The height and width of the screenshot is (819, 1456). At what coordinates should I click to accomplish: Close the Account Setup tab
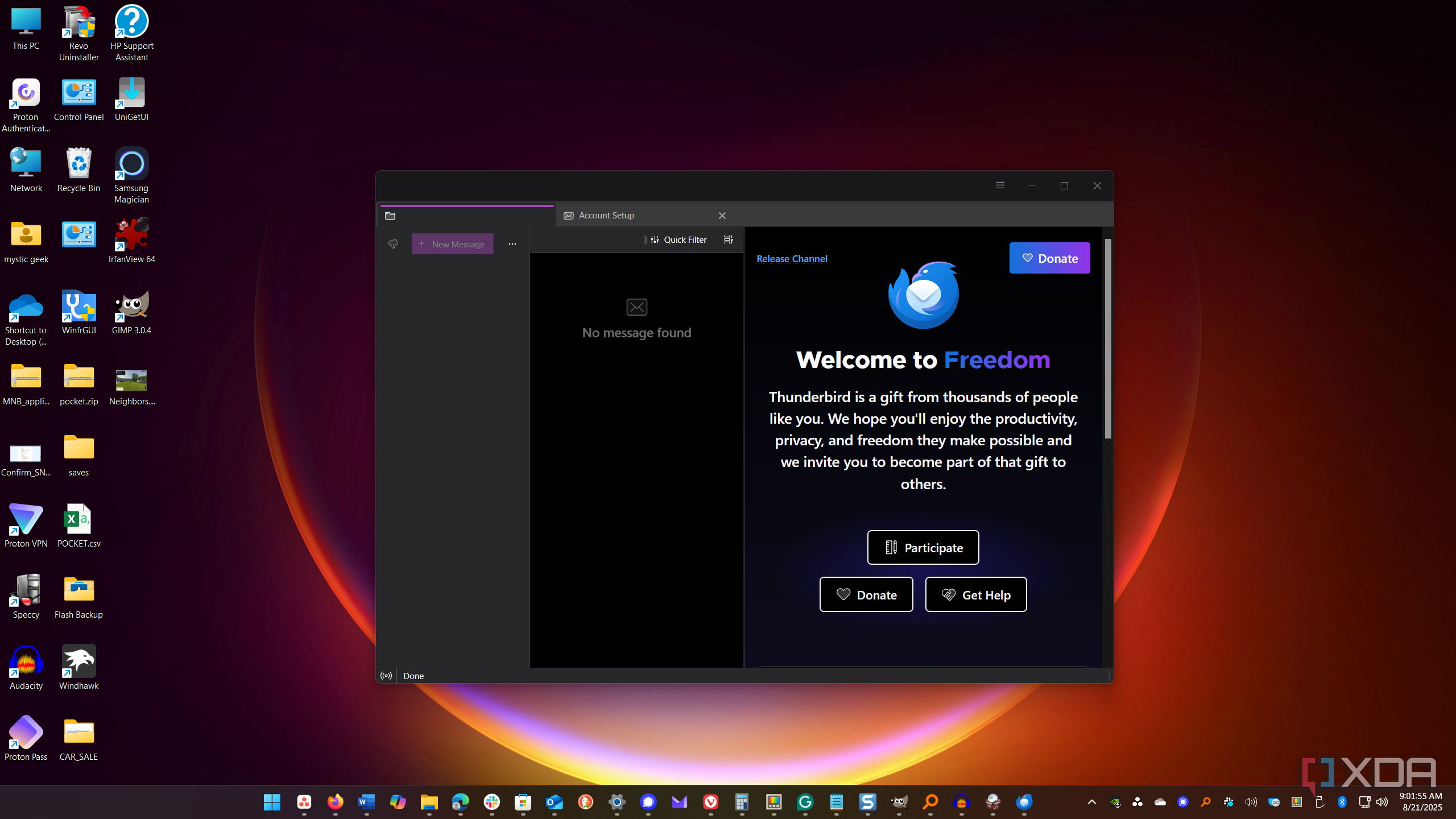coord(722,216)
